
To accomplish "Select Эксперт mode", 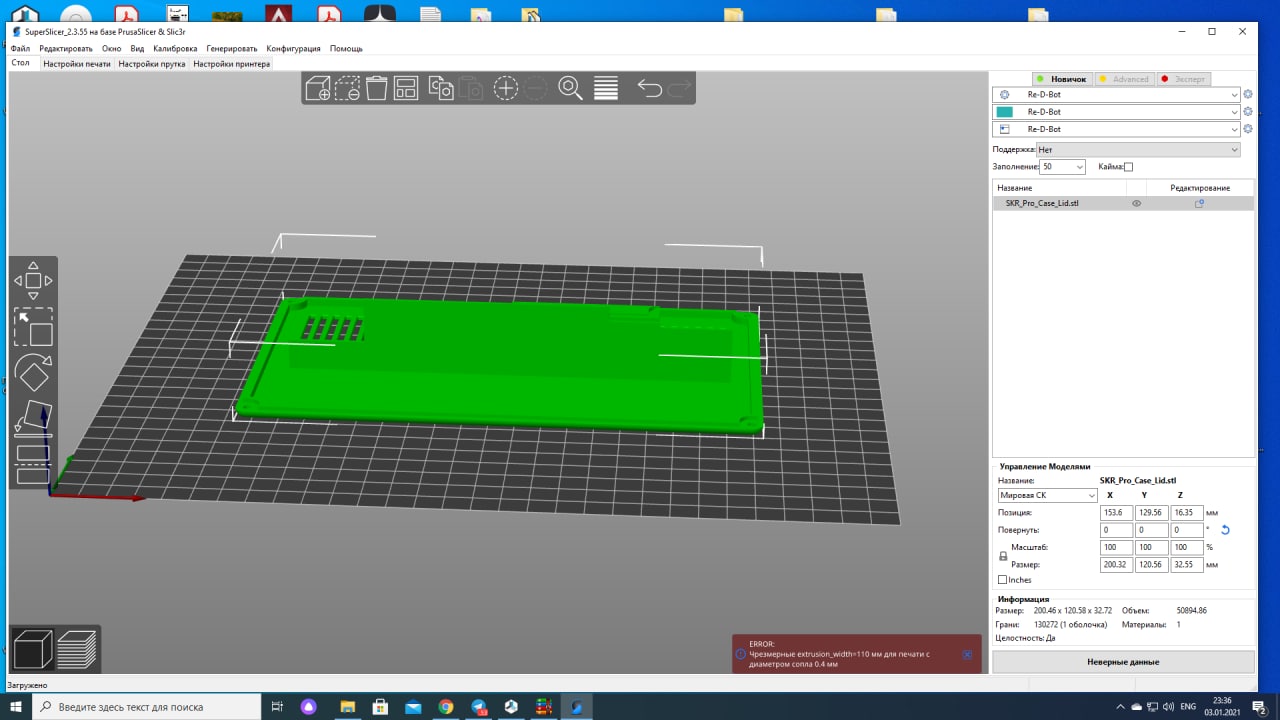I will pos(1184,79).
